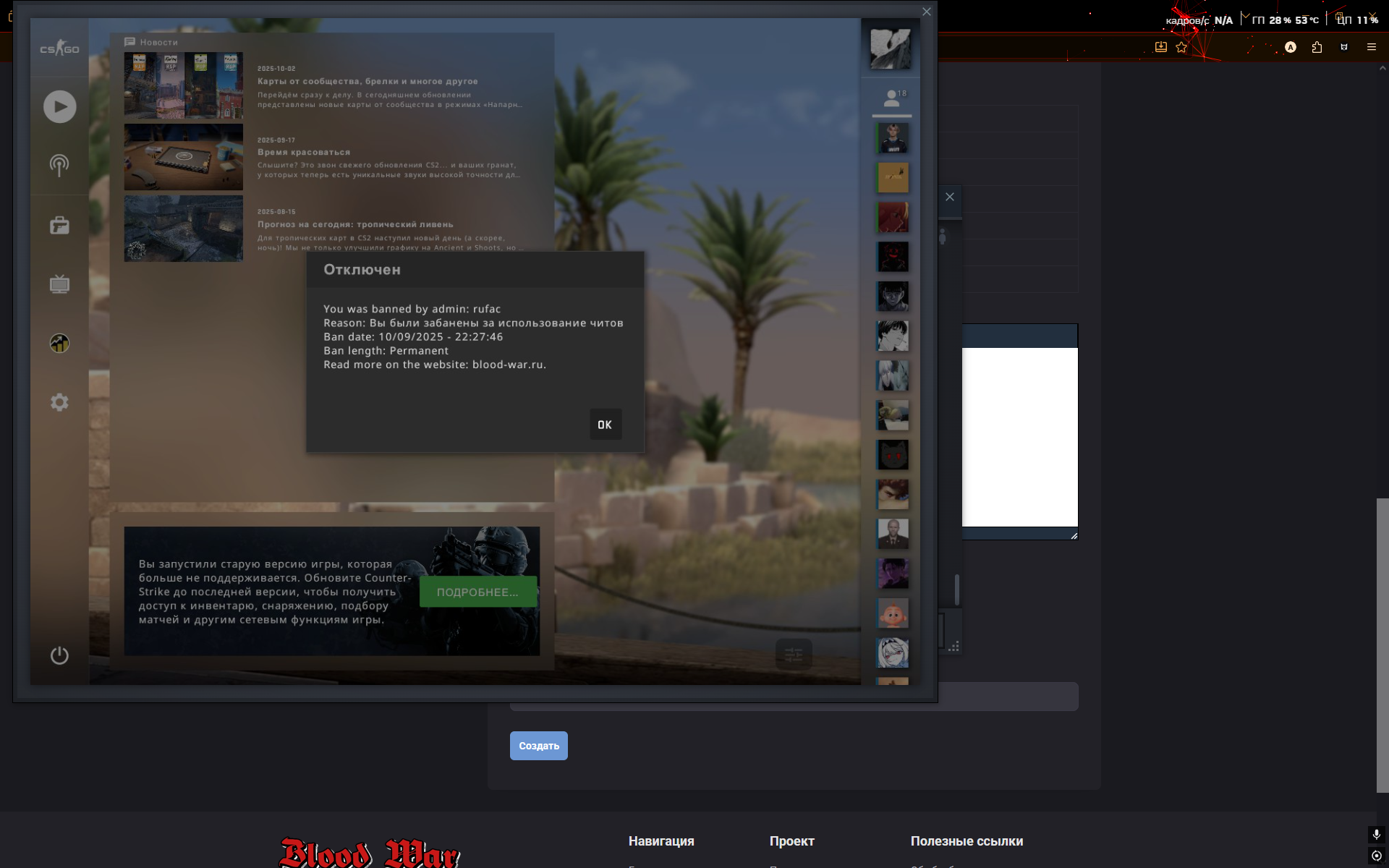Open the friends list icon showing 18
The image size is (1389, 868).
click(892, 98)
